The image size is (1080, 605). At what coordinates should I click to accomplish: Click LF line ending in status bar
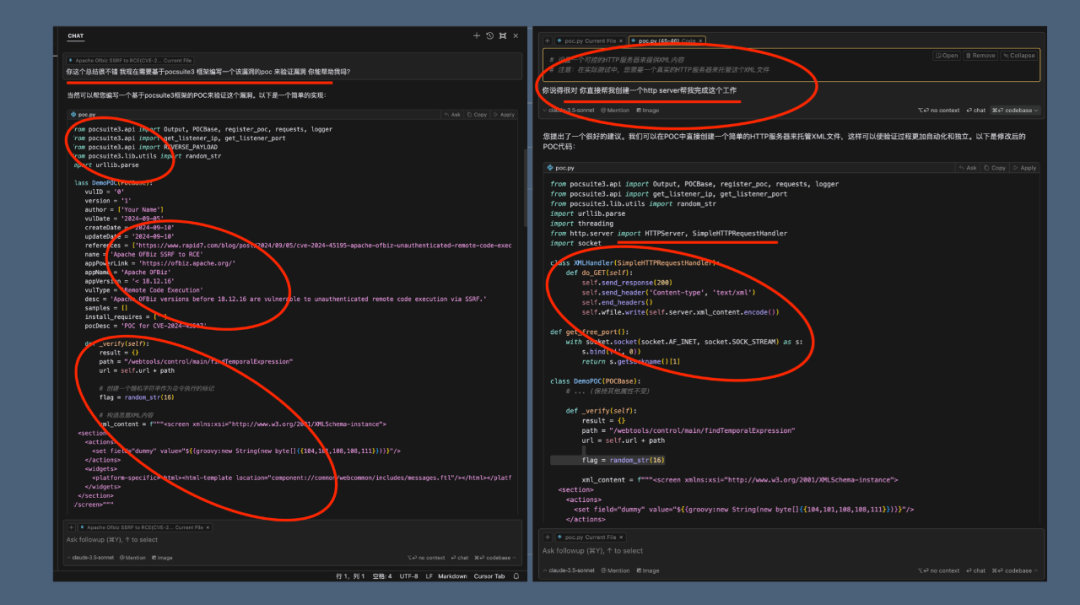click(x=429, y=576)
